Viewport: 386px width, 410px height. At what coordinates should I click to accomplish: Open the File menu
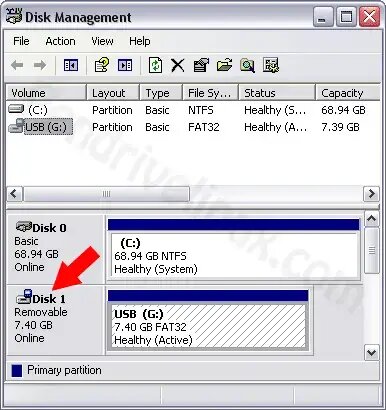click(21, 41)
